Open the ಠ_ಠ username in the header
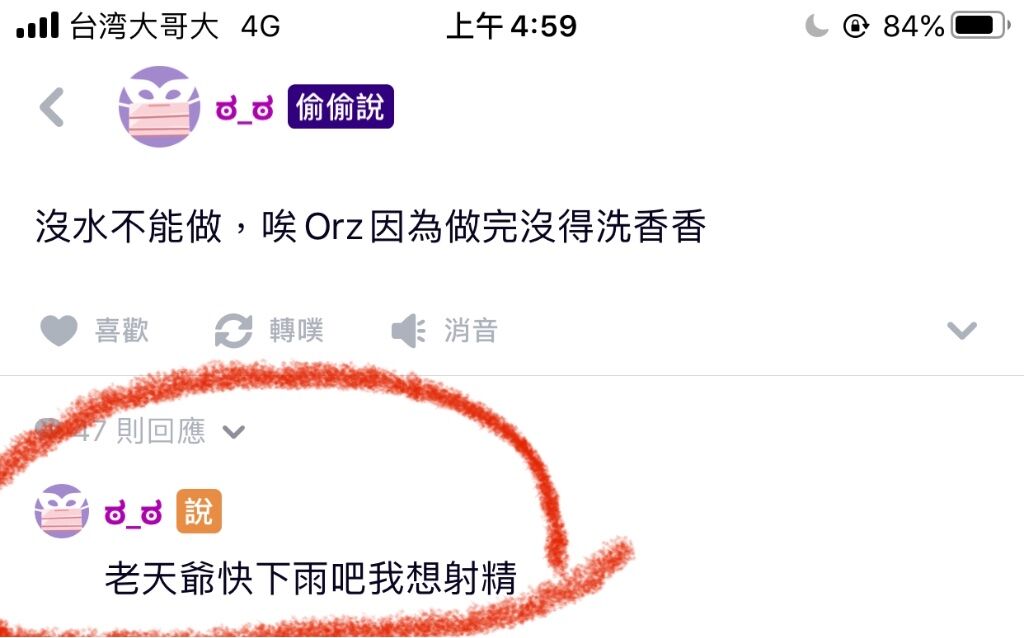This screenshot has height=638, width=1024. (x=244, y=108)
